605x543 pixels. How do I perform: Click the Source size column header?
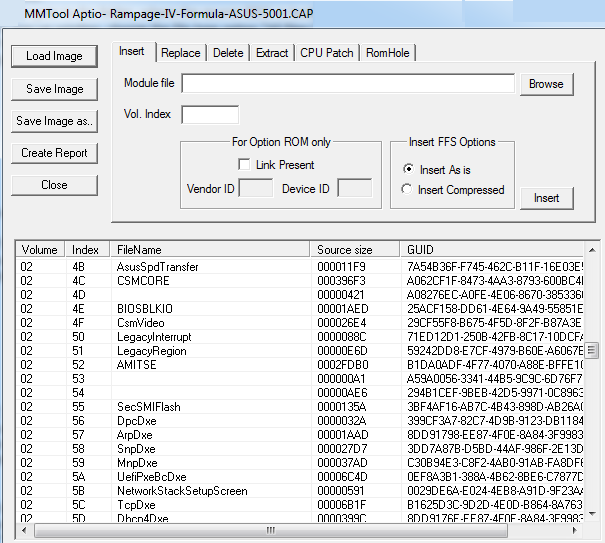click(x=355, y=250)
